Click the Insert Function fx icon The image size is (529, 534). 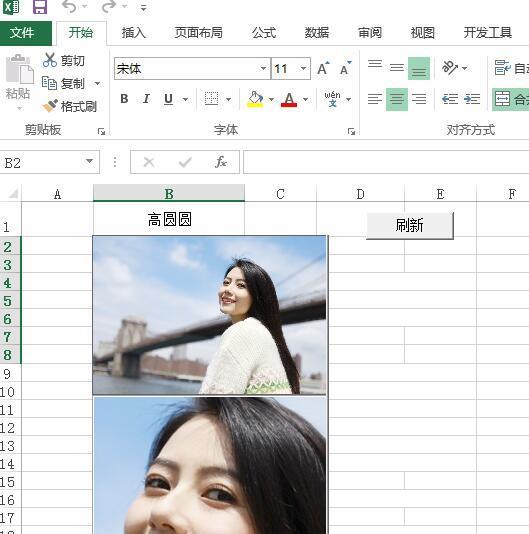pos(220,162)
